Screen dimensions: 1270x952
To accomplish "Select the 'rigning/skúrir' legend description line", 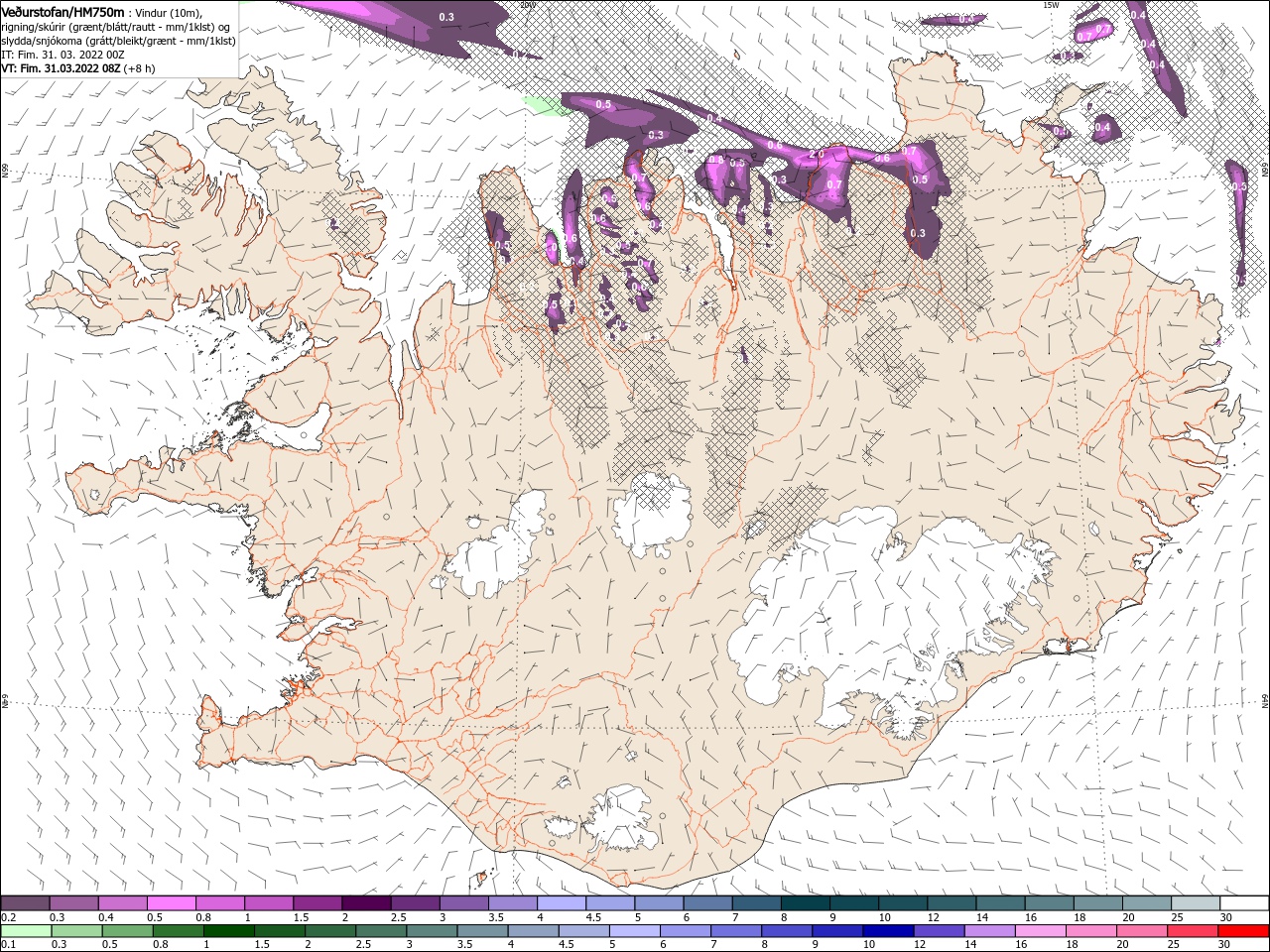I will coord(117,27).
